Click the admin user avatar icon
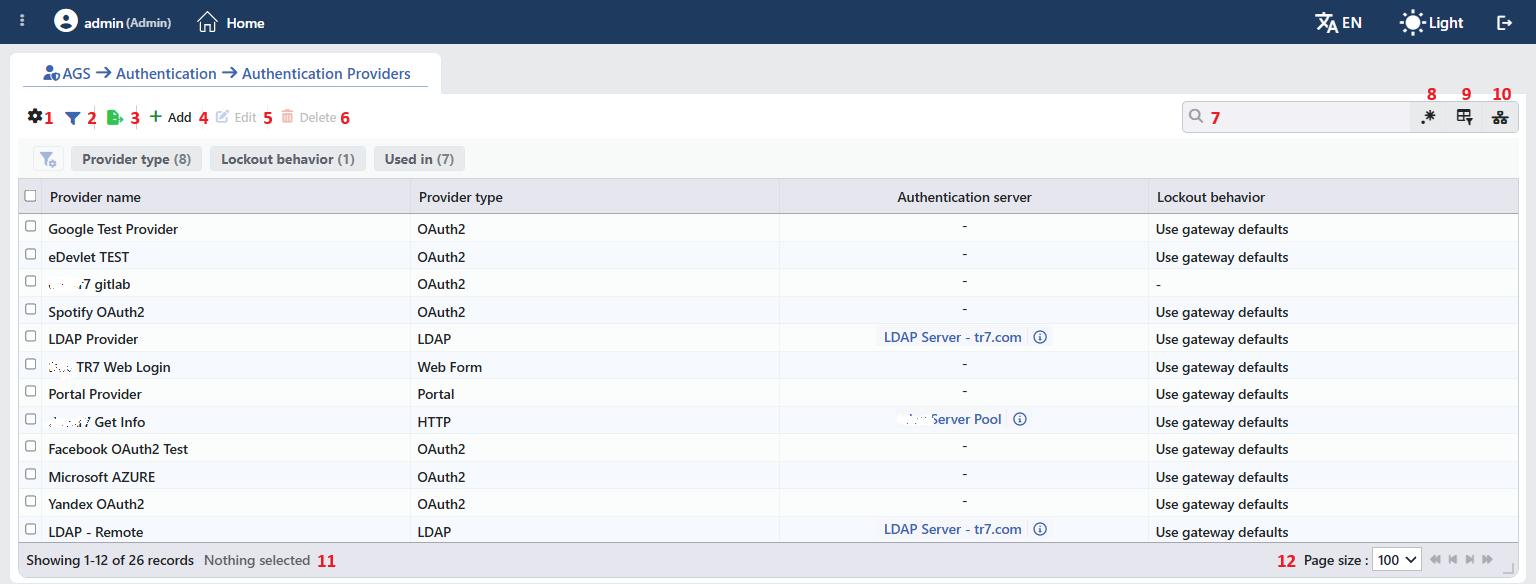Screen dimensions: 1536x584 coord(65,21)
